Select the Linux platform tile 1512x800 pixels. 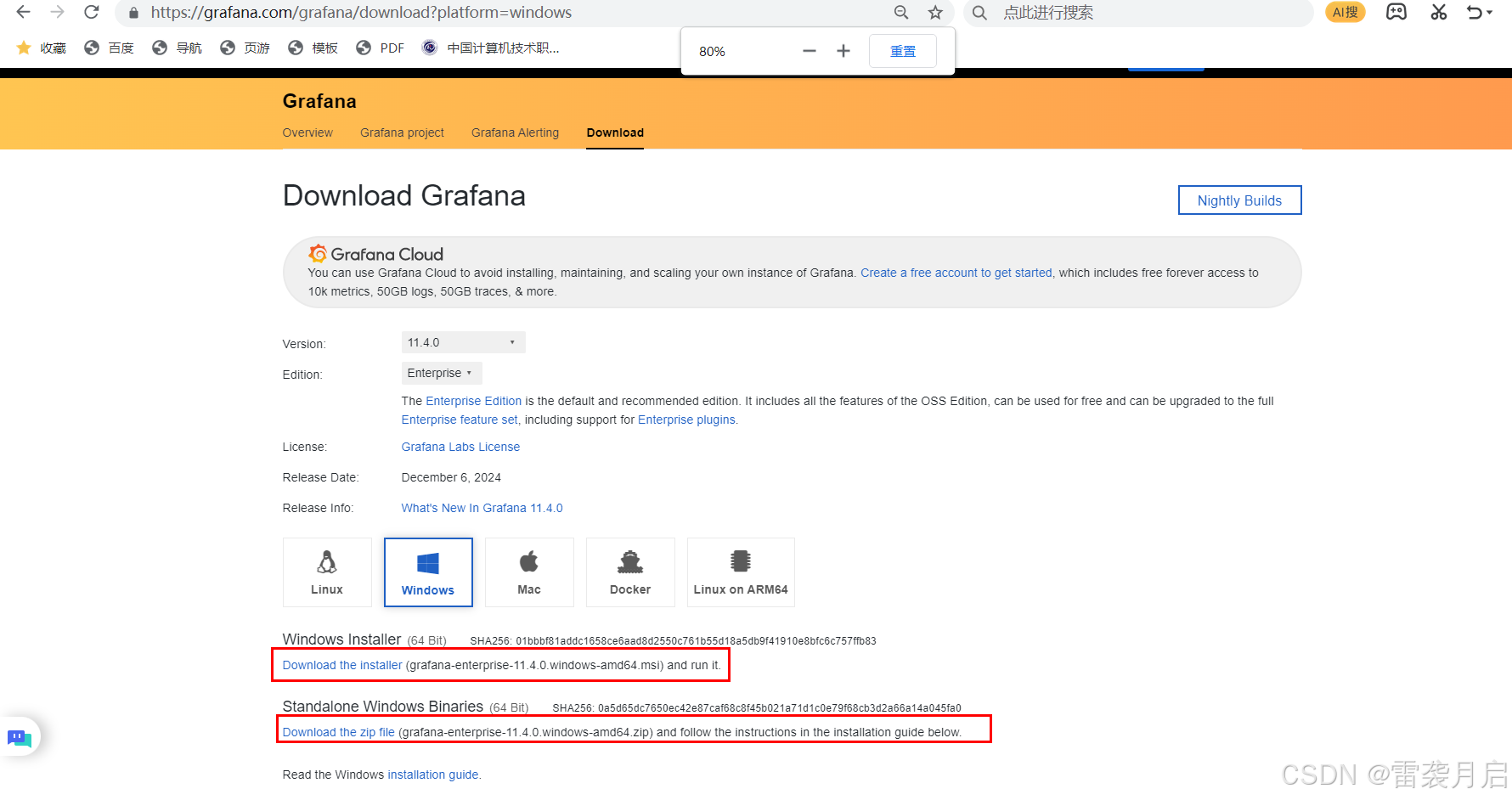click(327, 572)
